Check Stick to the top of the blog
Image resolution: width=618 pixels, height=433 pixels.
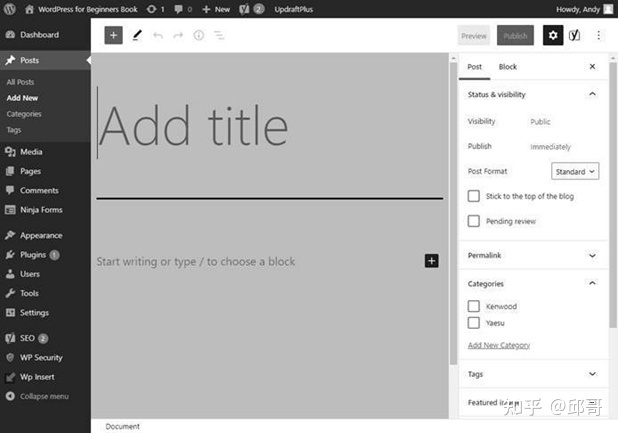pos(474,196)
